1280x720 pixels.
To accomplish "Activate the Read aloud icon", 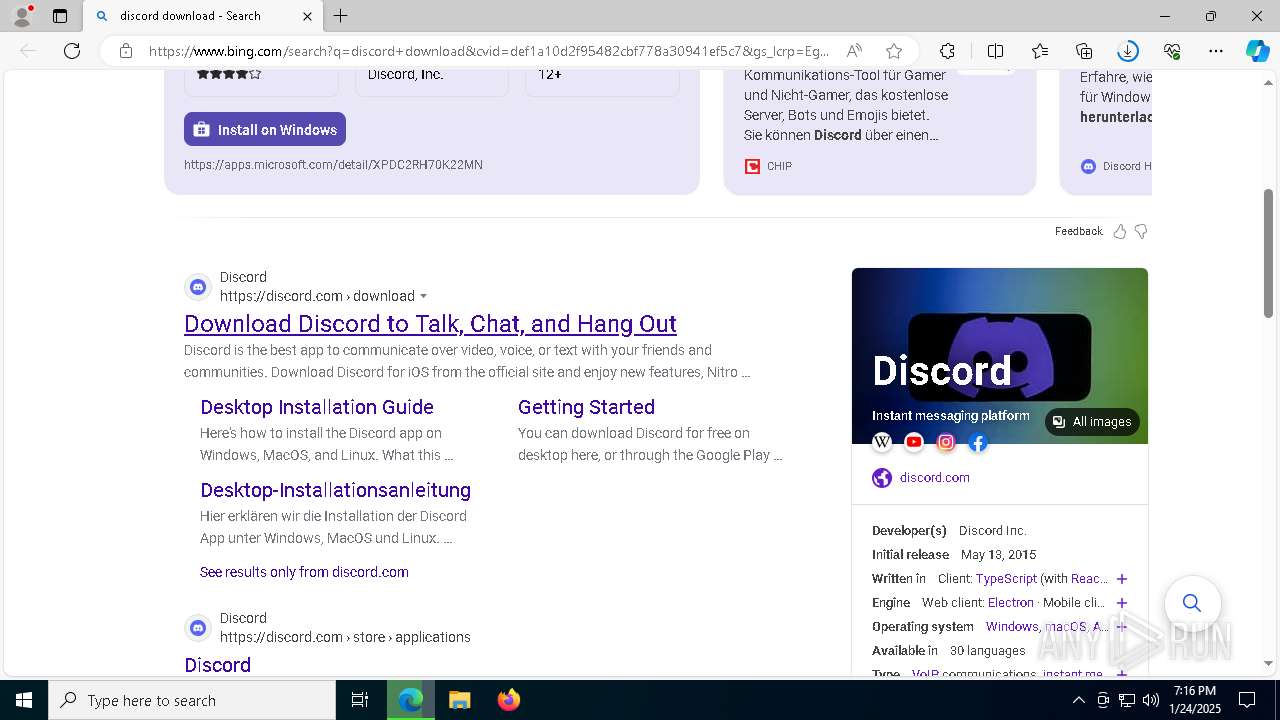I will pyautogui.click(x=854, y=51).
